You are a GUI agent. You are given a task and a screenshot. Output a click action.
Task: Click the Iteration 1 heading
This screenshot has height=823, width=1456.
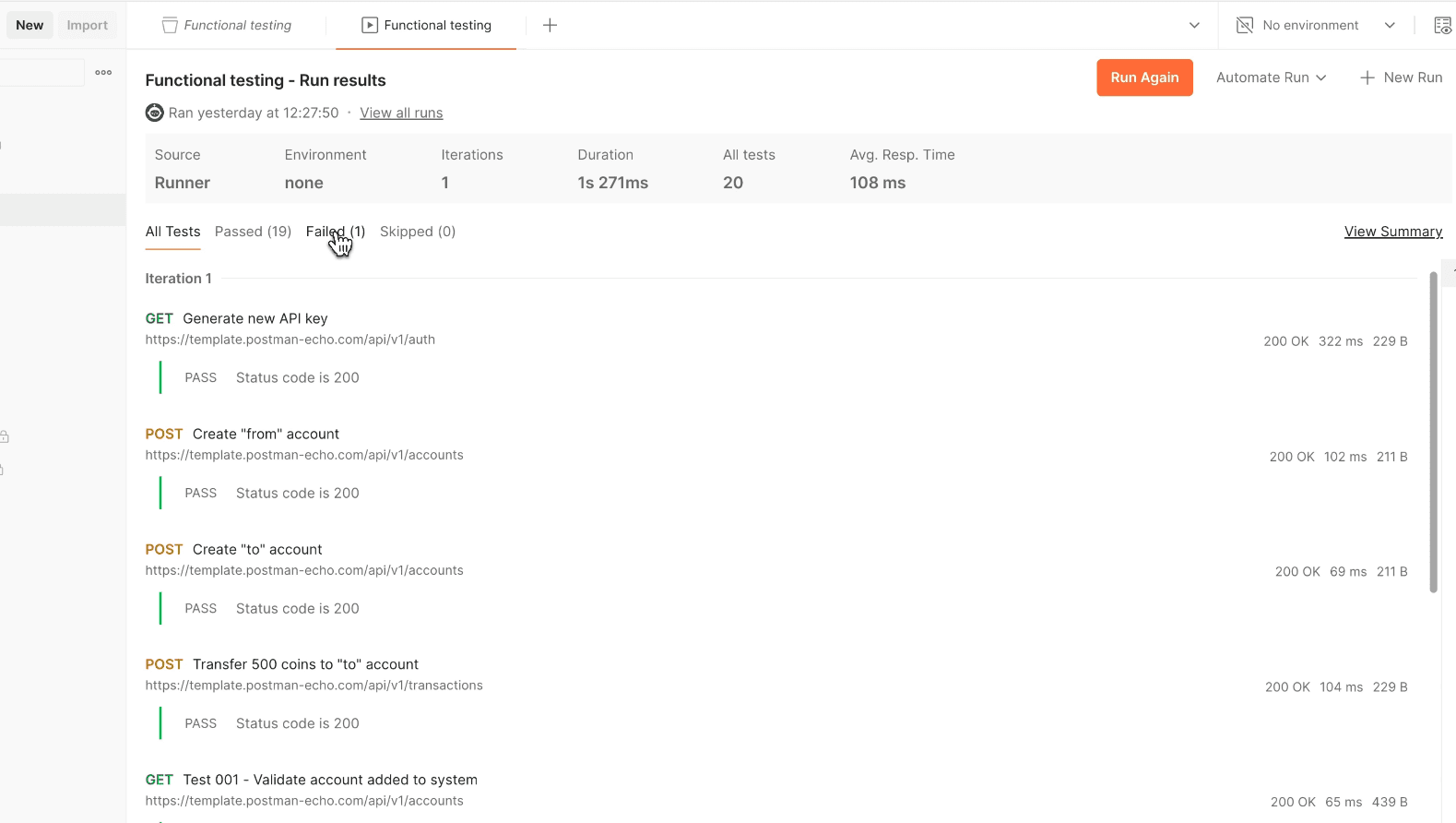(x=178, y=279)
